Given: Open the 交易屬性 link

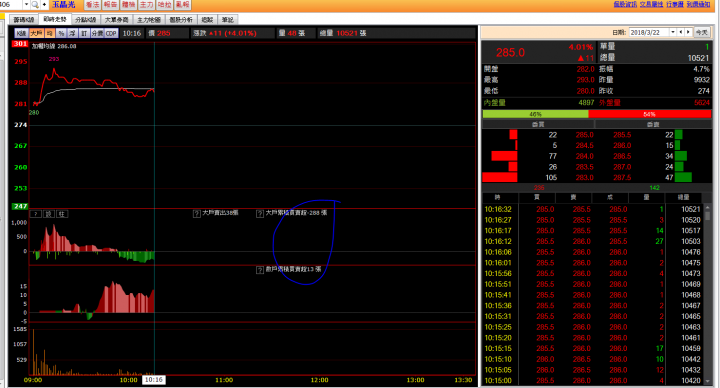Looking at the screenshot, I should click(651, 4).
